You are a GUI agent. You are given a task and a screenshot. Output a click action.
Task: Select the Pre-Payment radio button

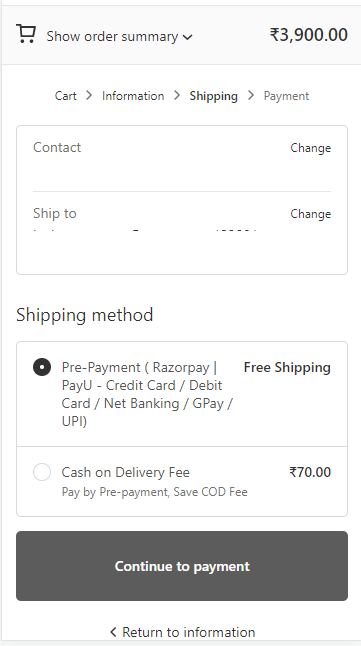click(42, 367)
